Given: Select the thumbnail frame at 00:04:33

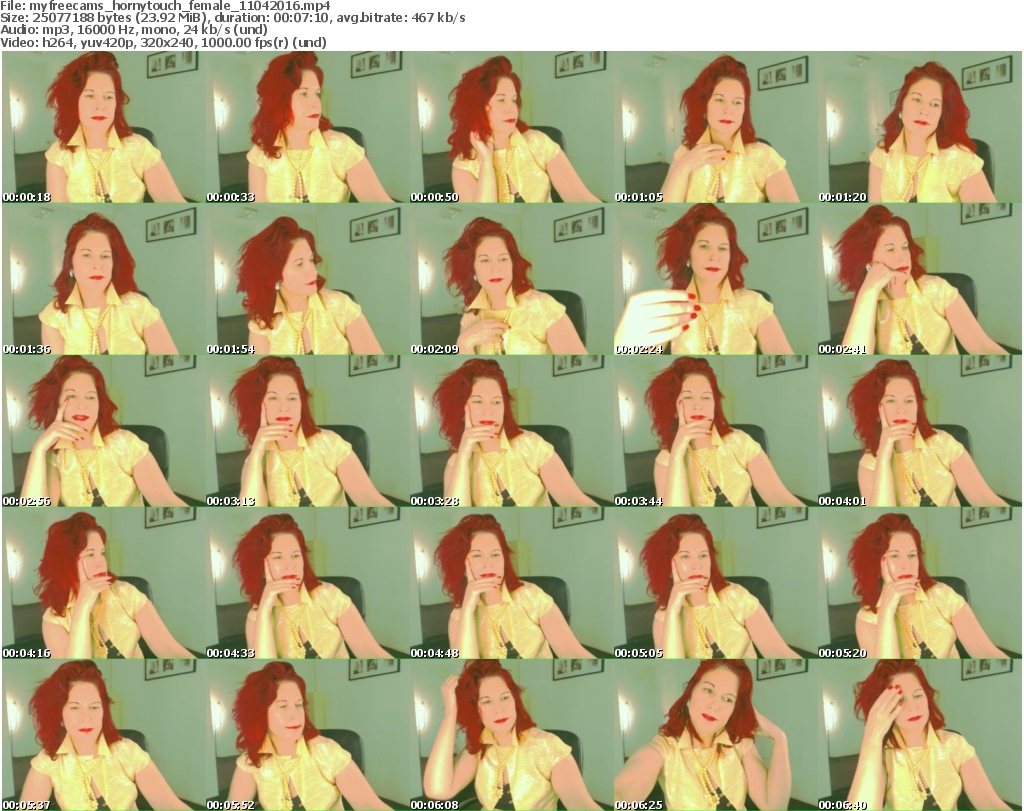Looking at the screenshot, I should click(x=308, y=583).
